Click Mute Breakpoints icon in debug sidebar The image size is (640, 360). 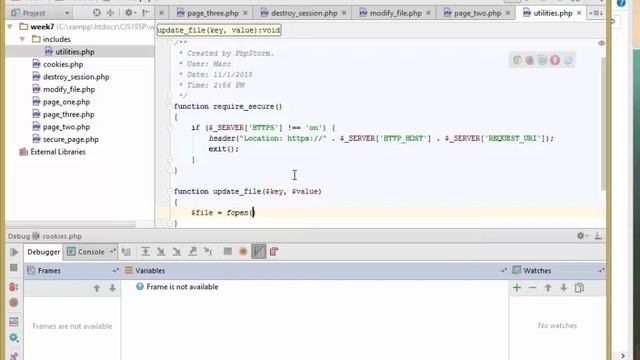click(x=13, y=303)
